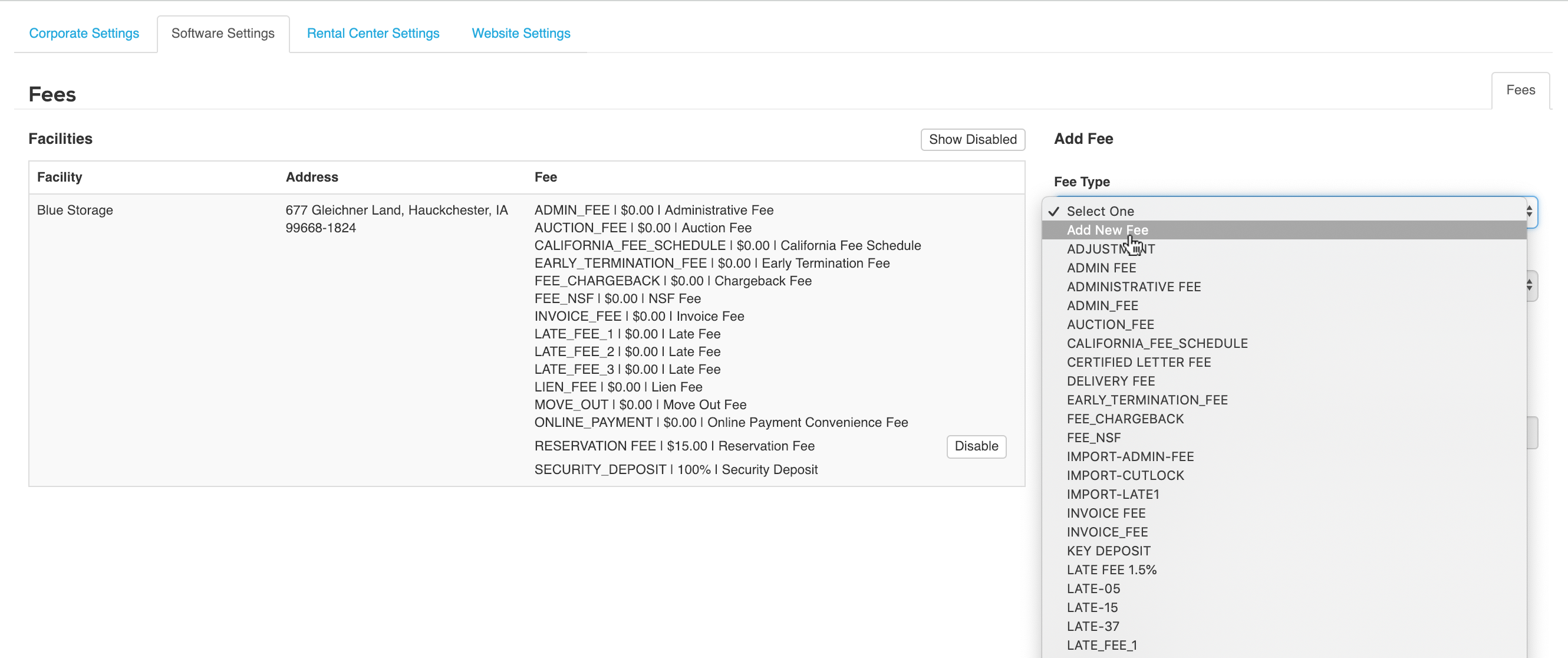Choose KEY DEPOSIT from the Fee Type list
Viewport: 1568px width, 658px height.
[1108, 551]
